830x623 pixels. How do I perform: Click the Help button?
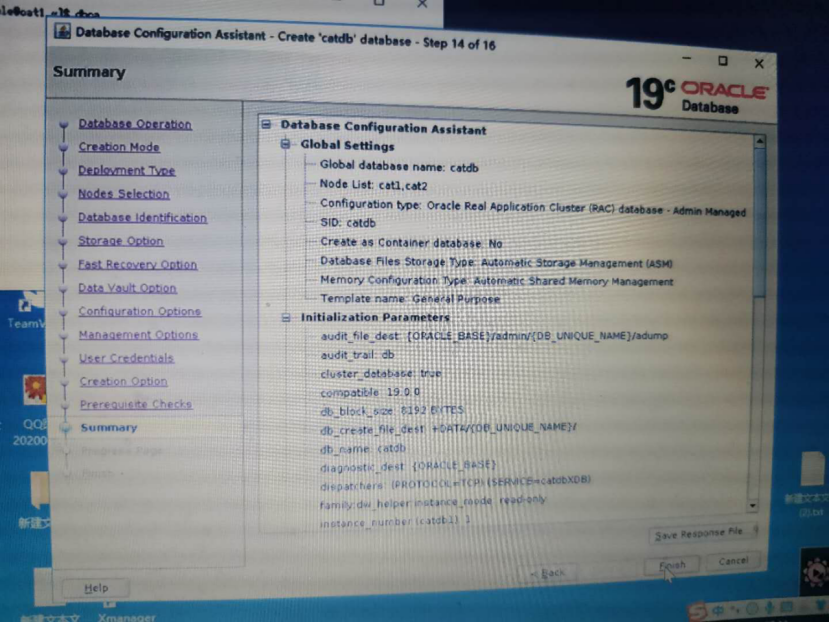click(x=97, y=588)
